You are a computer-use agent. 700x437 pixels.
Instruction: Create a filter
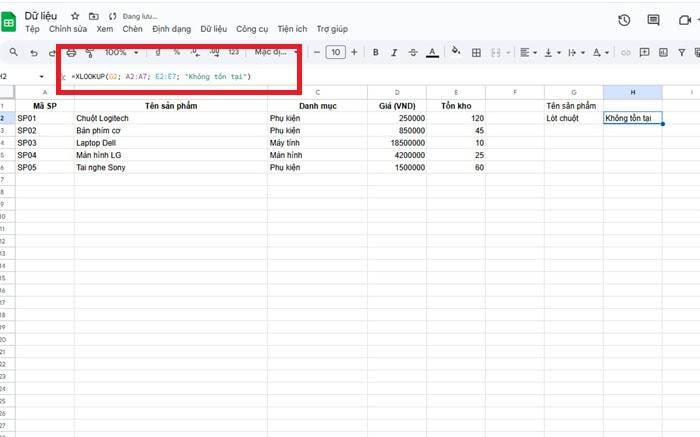coord(682,53)
